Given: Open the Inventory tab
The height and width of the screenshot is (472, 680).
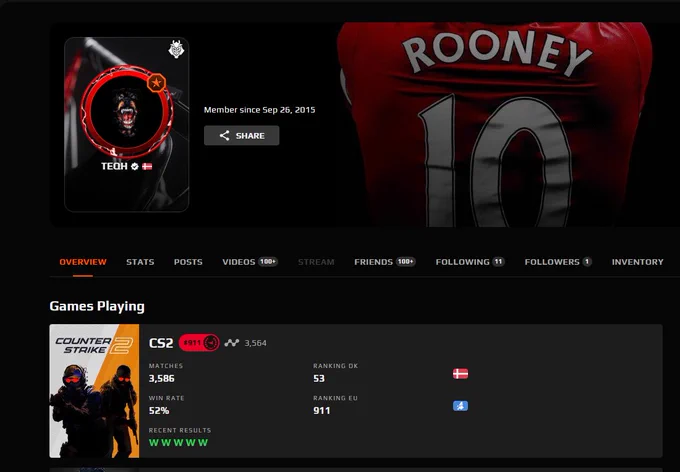Looking at the screenshot, I should coord(638,262).
